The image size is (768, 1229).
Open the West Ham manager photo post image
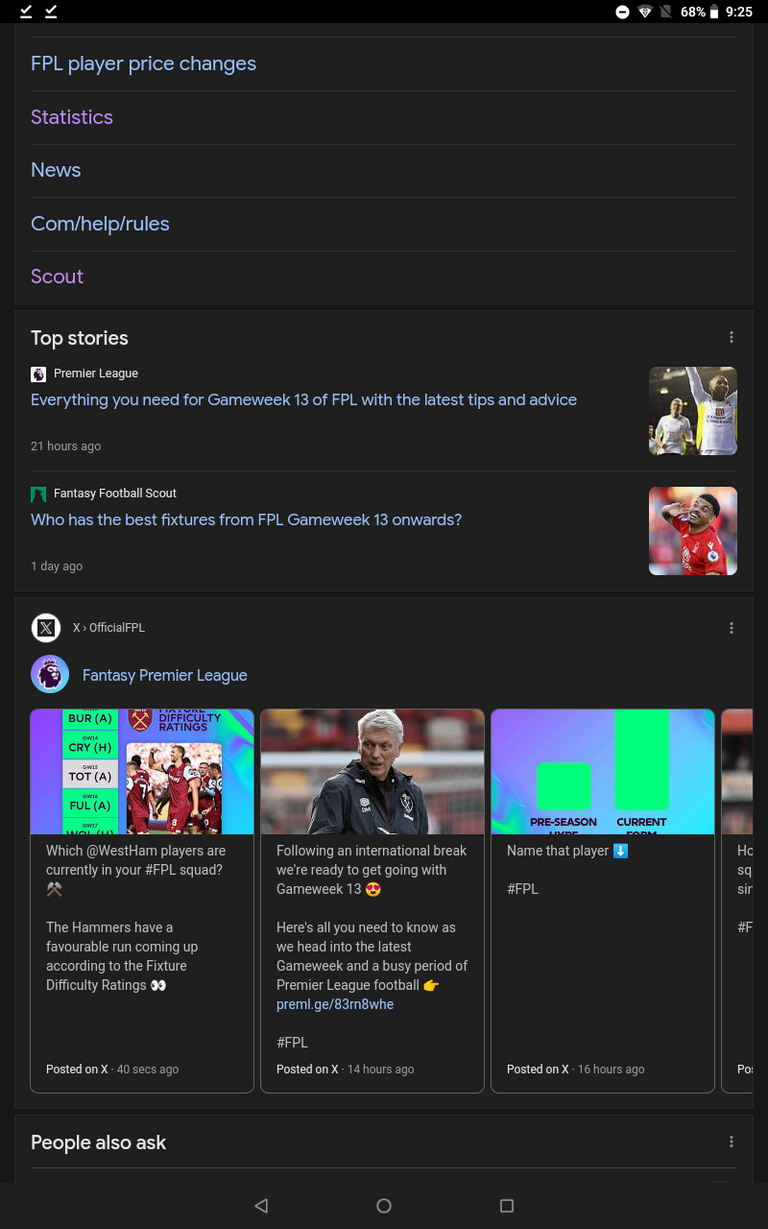(372, 772)
